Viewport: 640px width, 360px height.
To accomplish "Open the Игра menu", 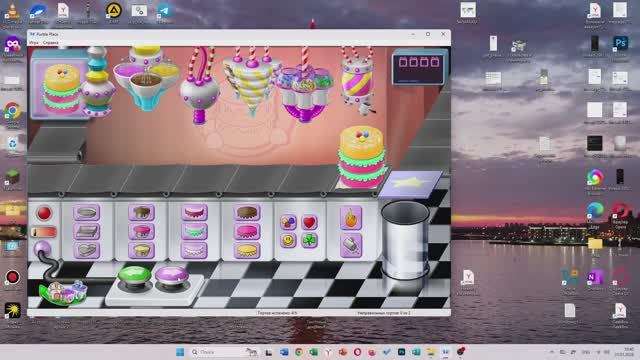I will pos(33,42).
